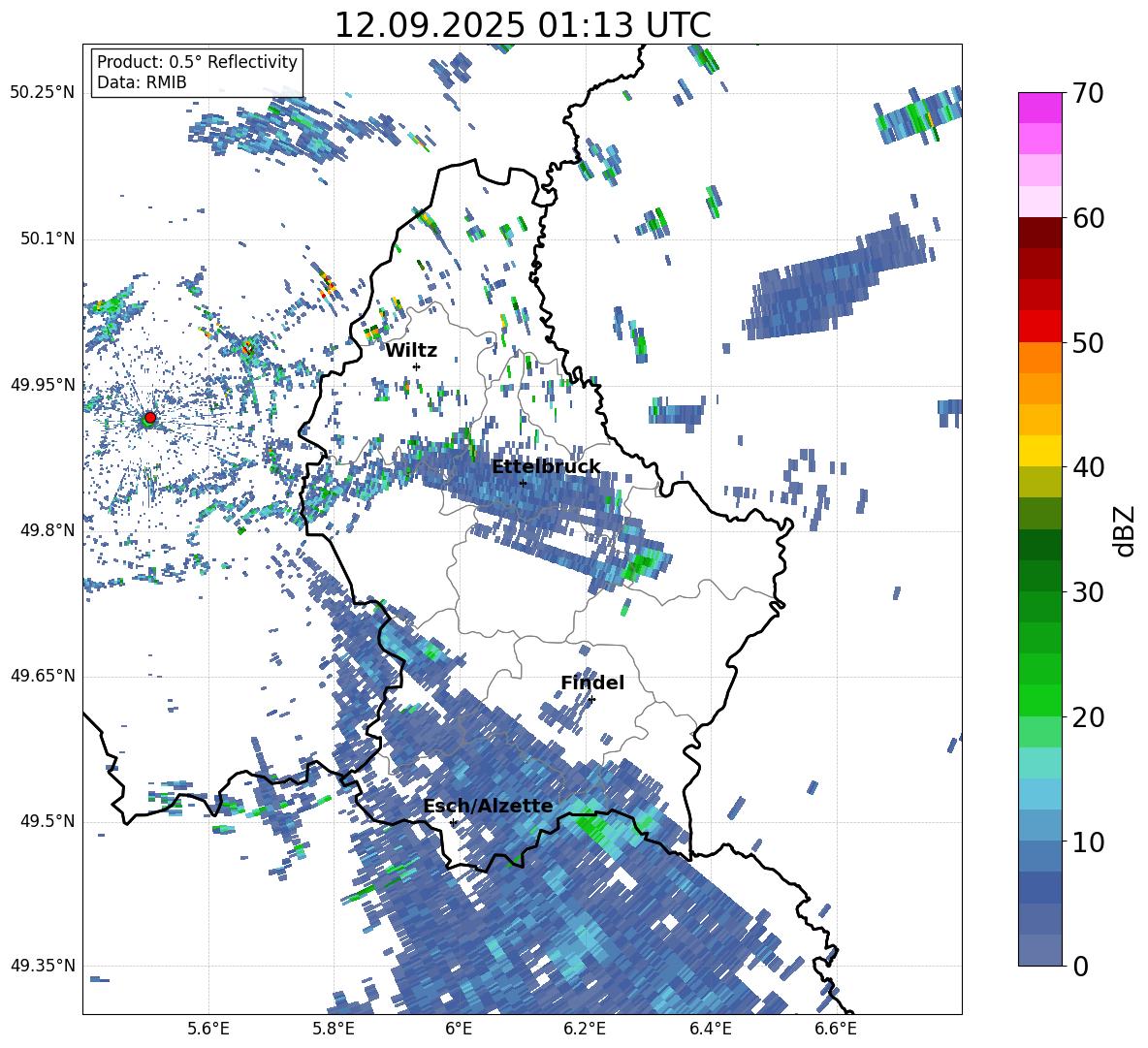
Task: Click the colorbar tick label 60
Action: 1089,218
